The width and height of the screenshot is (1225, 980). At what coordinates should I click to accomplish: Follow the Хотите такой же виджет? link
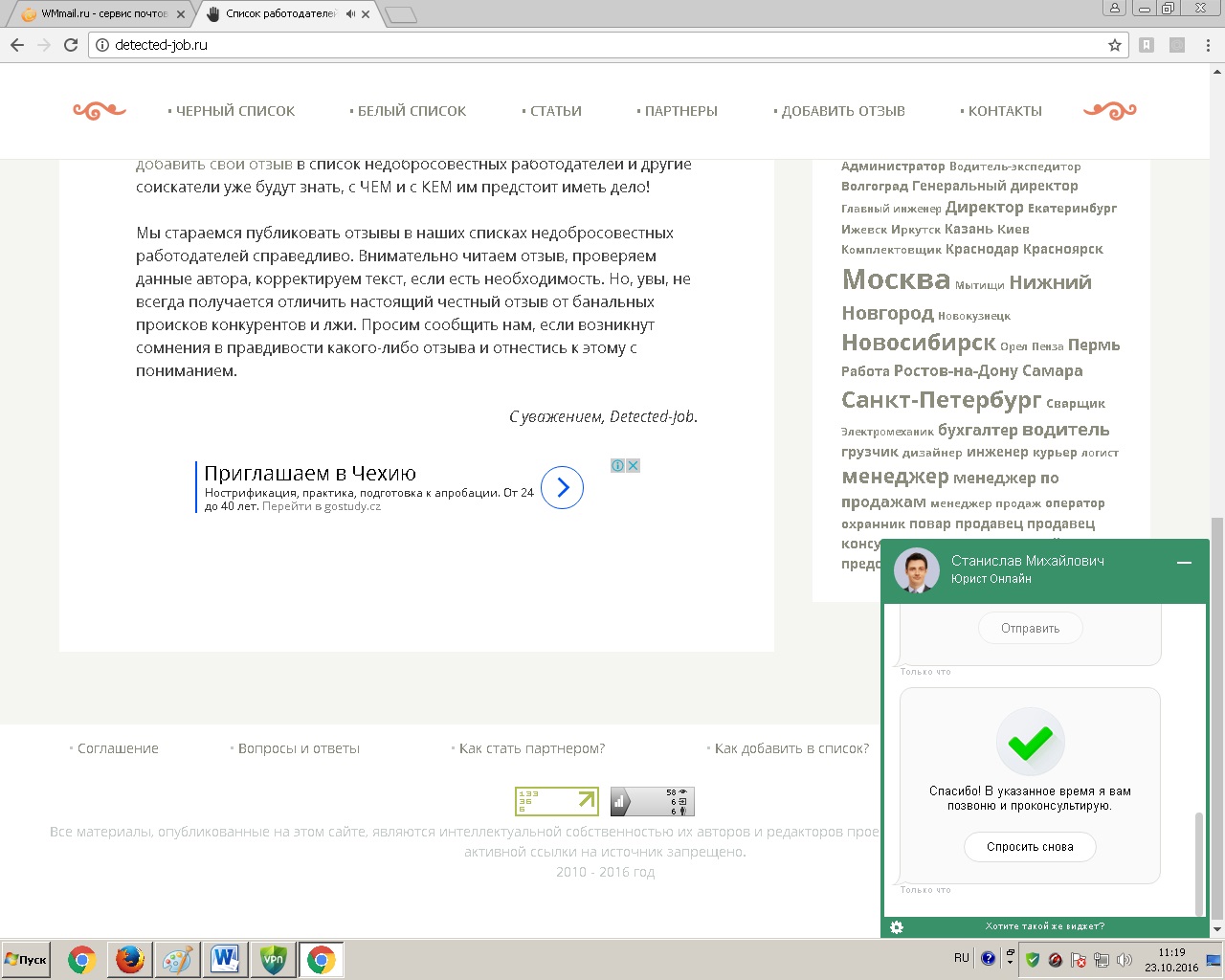click(x=1045, y=926)
